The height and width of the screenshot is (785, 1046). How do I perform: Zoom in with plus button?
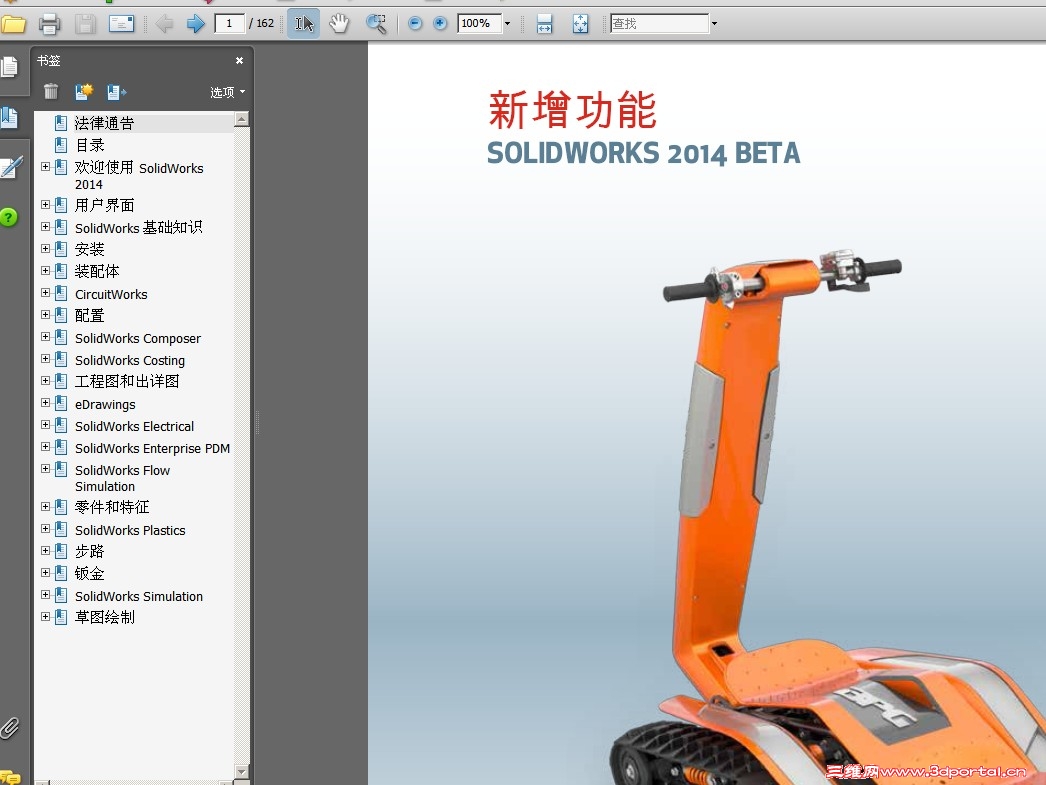click(x=440, y=23)
